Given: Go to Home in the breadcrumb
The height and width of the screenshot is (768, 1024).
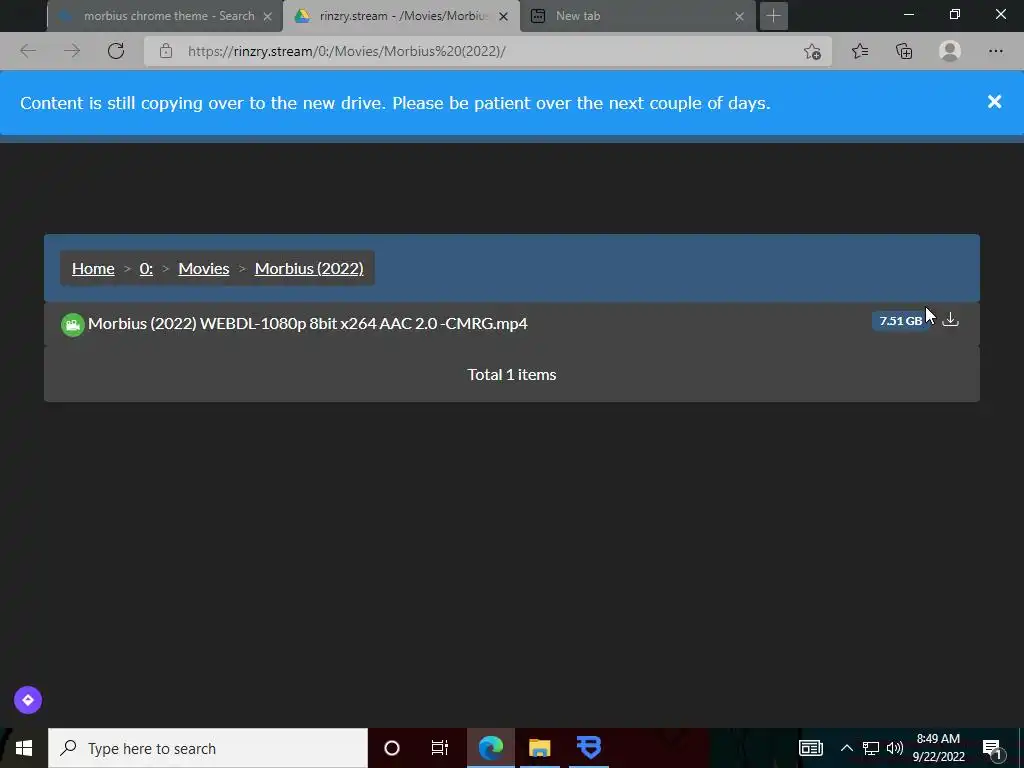Looking at the screenshot, I should click(x=93, y=268).
